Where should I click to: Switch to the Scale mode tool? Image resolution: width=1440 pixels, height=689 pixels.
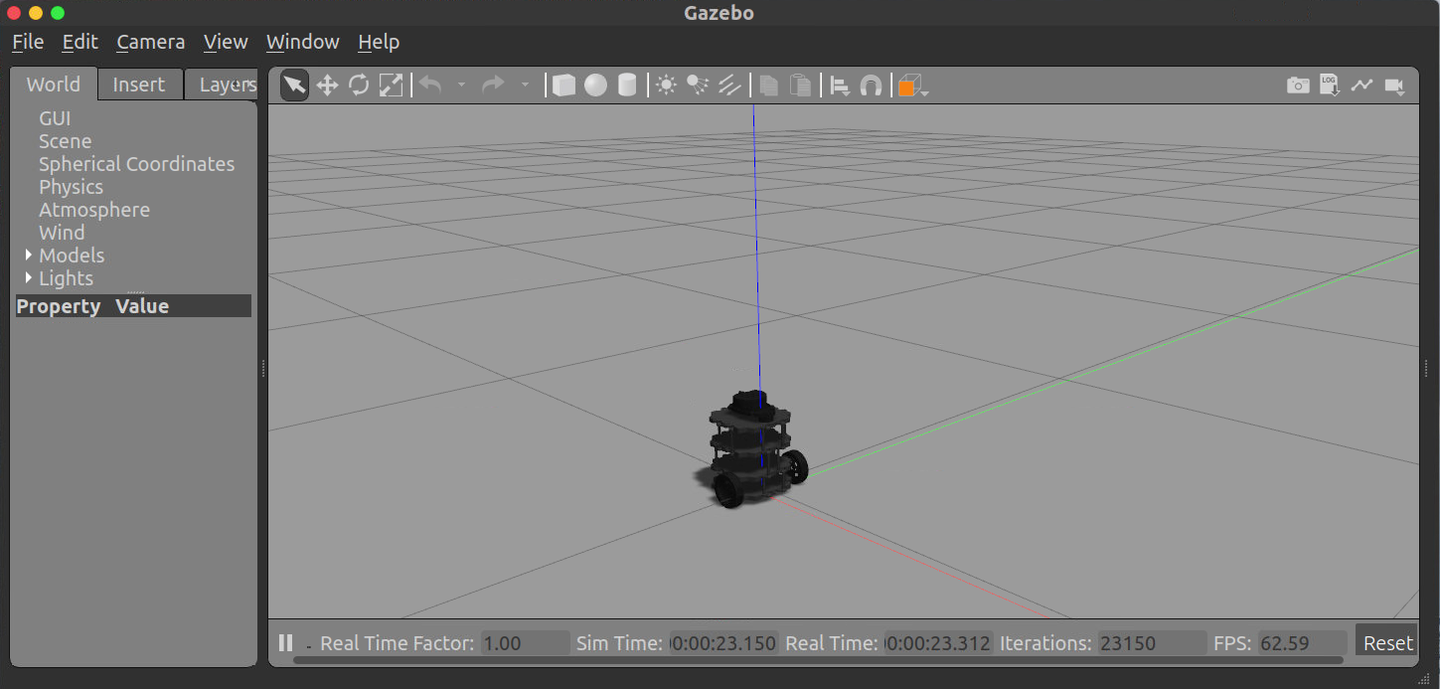pyautogui.click(x=391, y=85)
